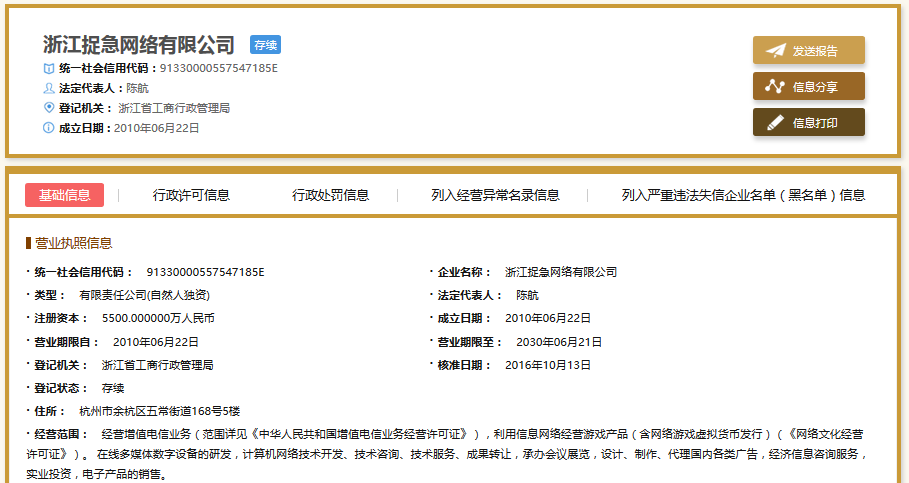Click the company title 浙江捉急网络有限公司
Screen dimensions: 909x483
tap(139, 45)
